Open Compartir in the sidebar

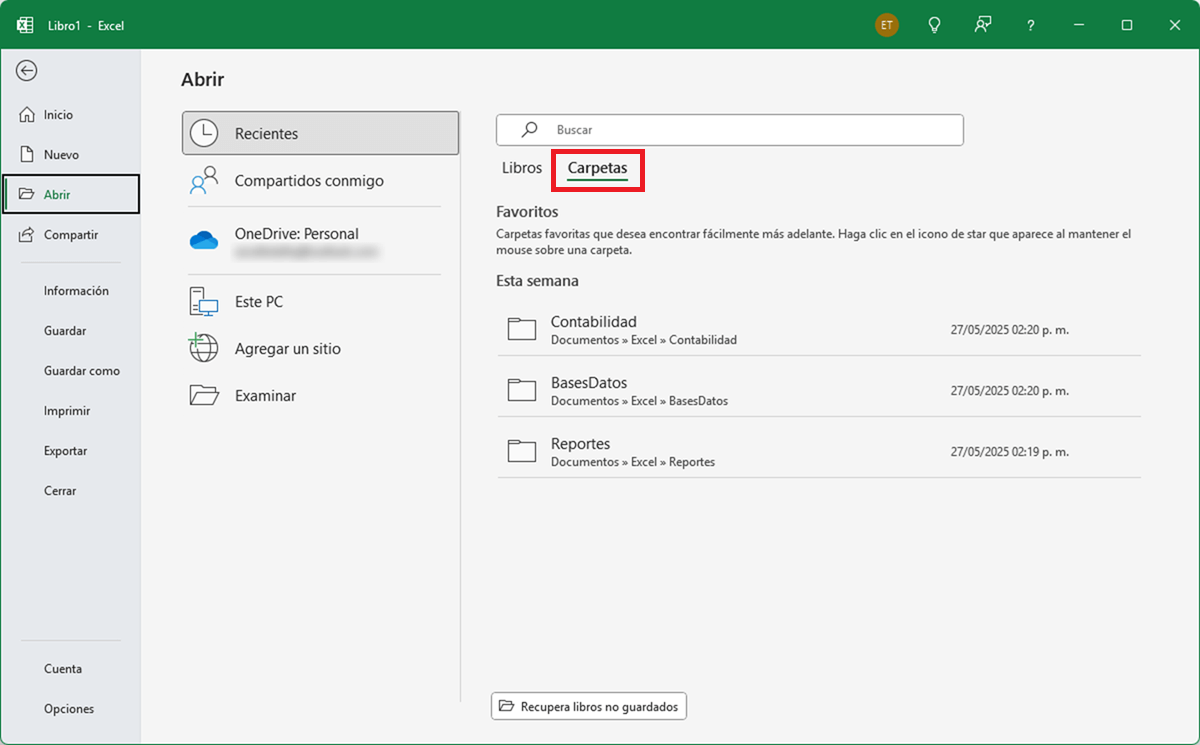[70, 235]
